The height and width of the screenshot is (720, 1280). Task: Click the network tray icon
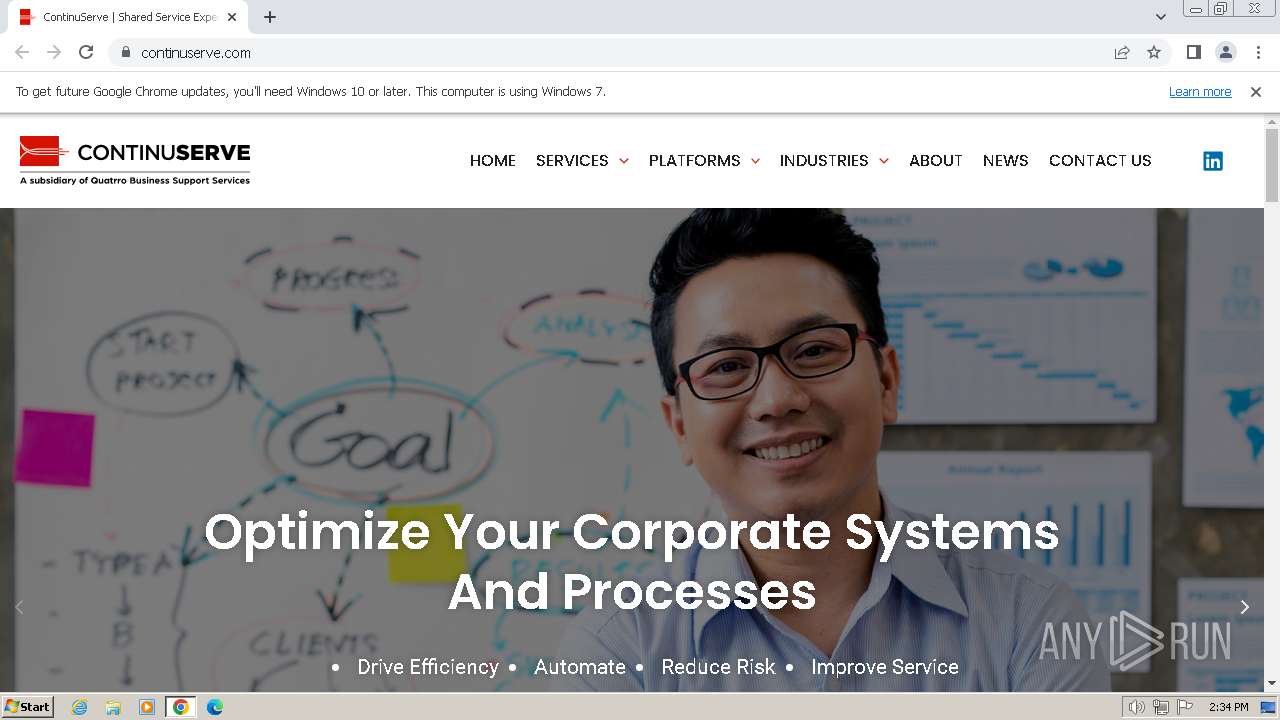point(1161,707)
